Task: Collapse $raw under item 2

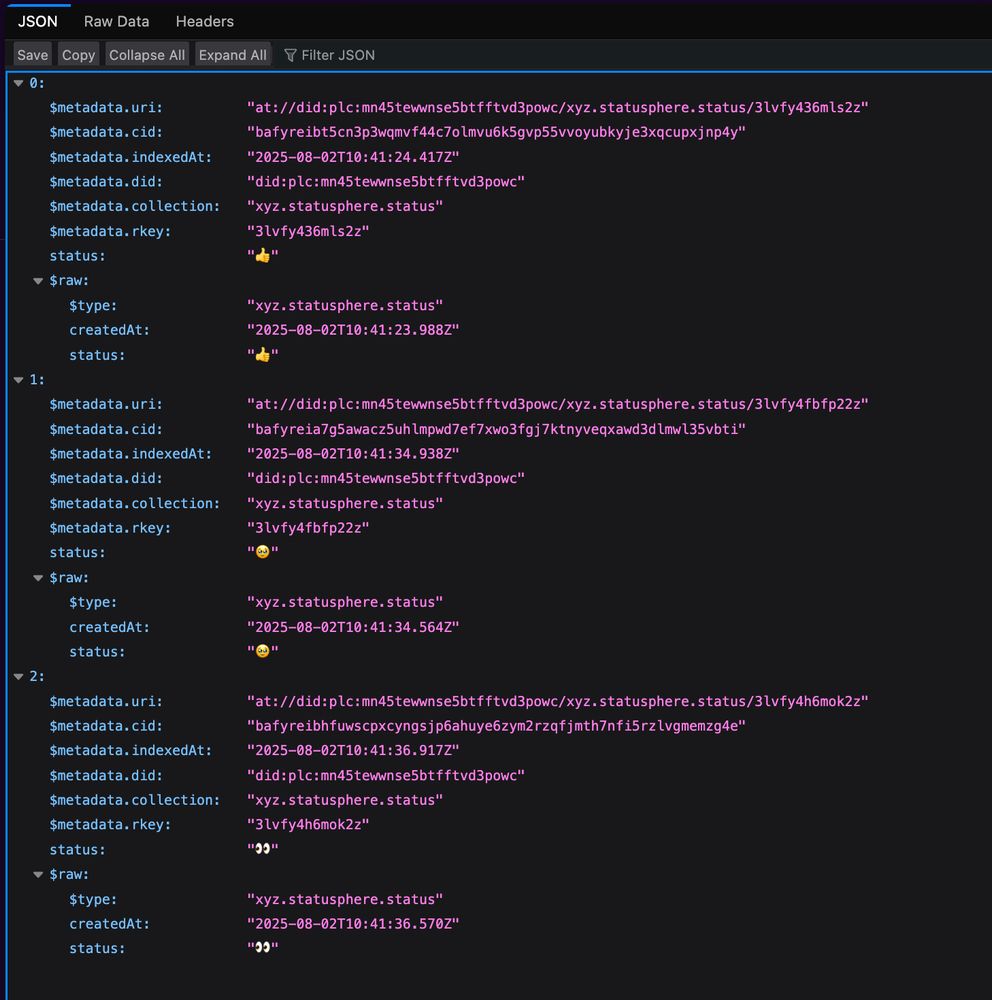Action: tap(38, 875)
